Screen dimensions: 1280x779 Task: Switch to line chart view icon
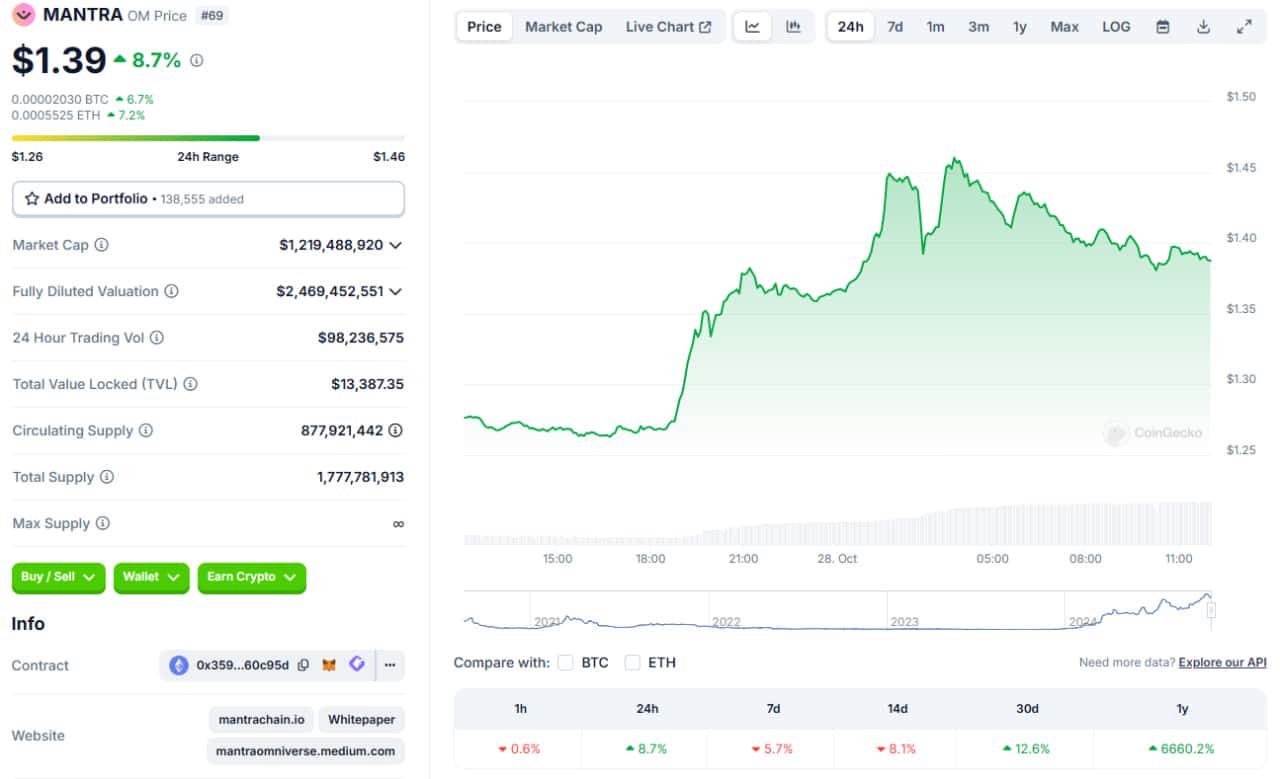click(752, 27)
